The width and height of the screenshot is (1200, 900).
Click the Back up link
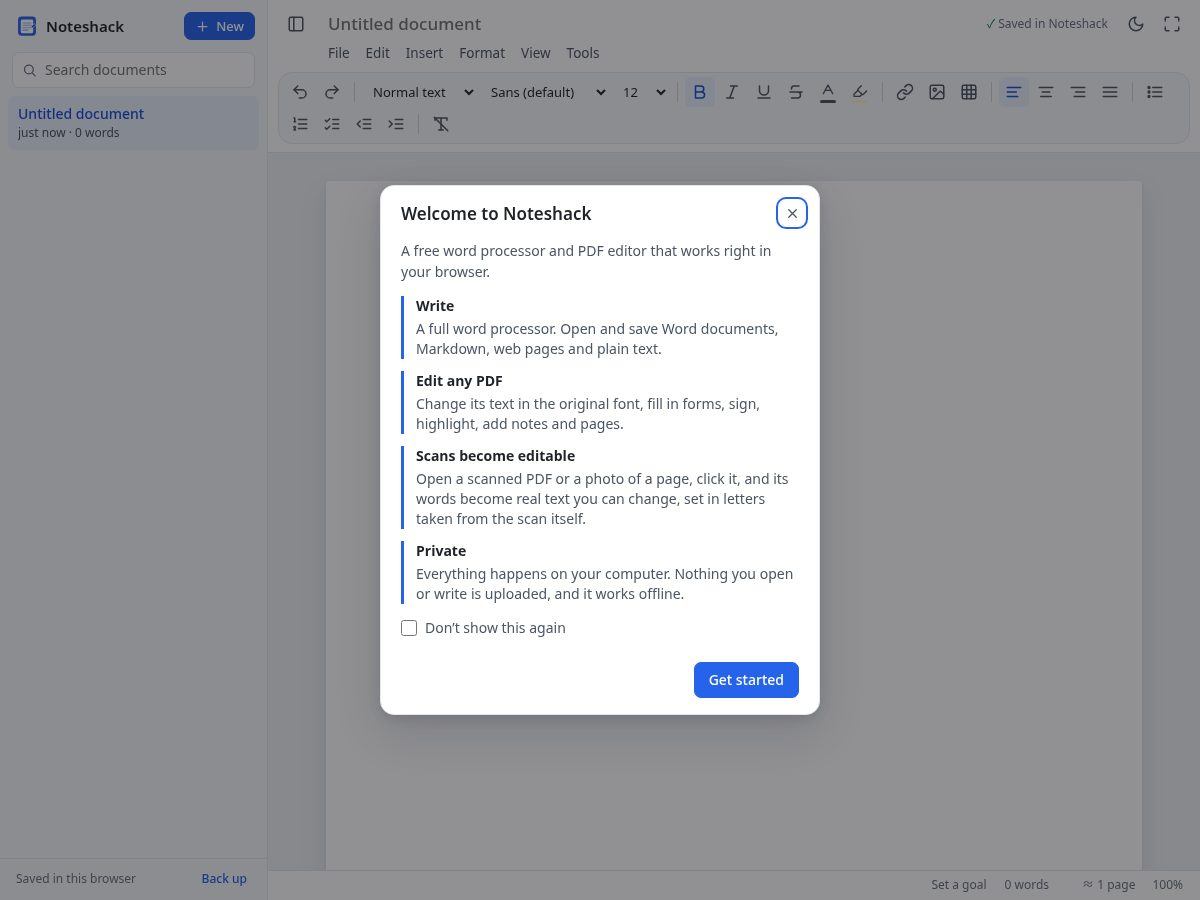(x=224, y=878)
